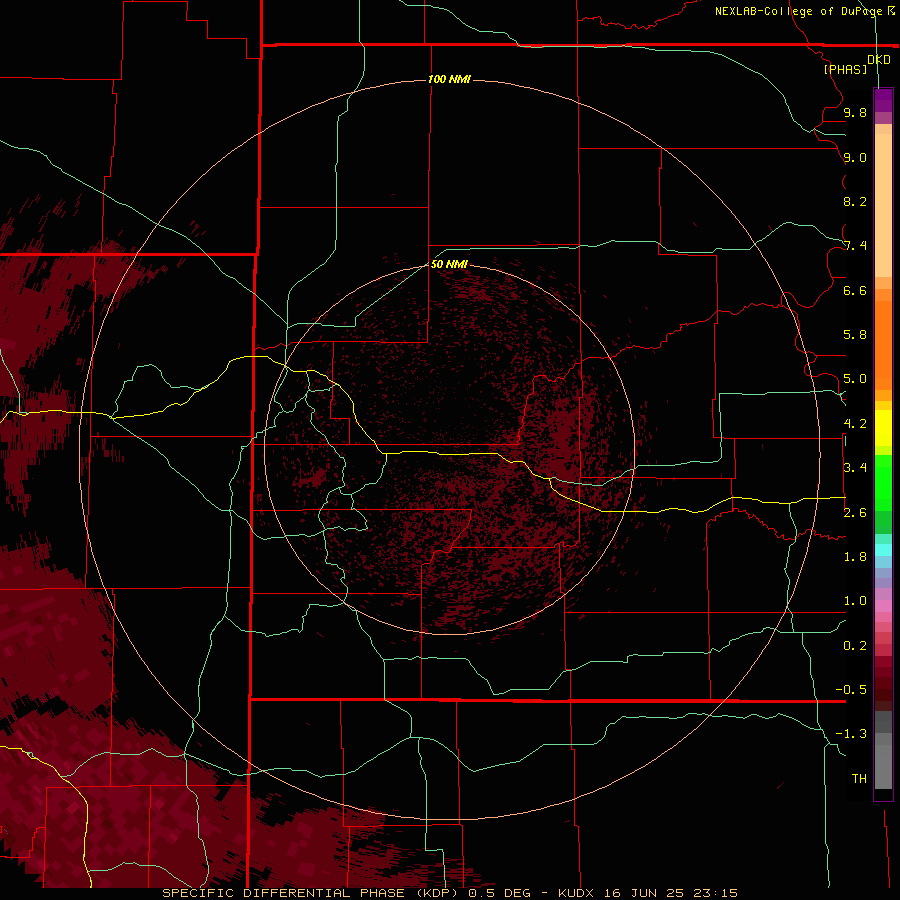
Task: Click the 5.0 value on the color scale
Action: tap(855, 379)
